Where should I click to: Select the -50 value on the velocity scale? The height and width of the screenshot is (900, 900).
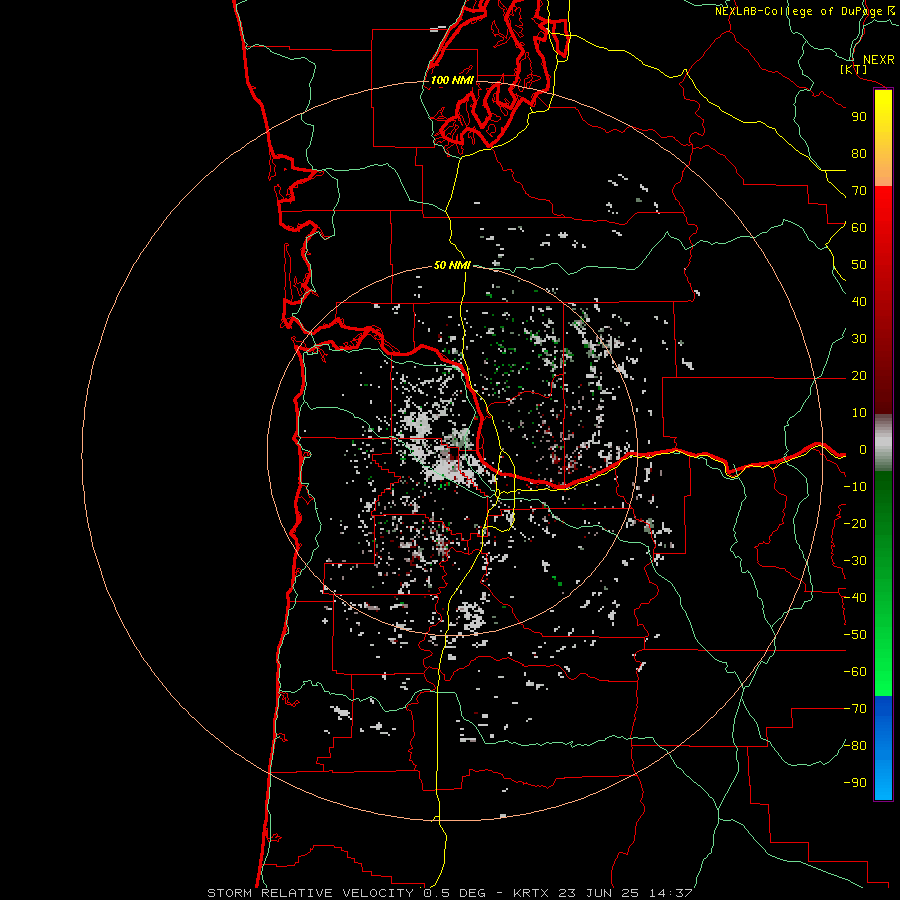[x=855, y=635]
